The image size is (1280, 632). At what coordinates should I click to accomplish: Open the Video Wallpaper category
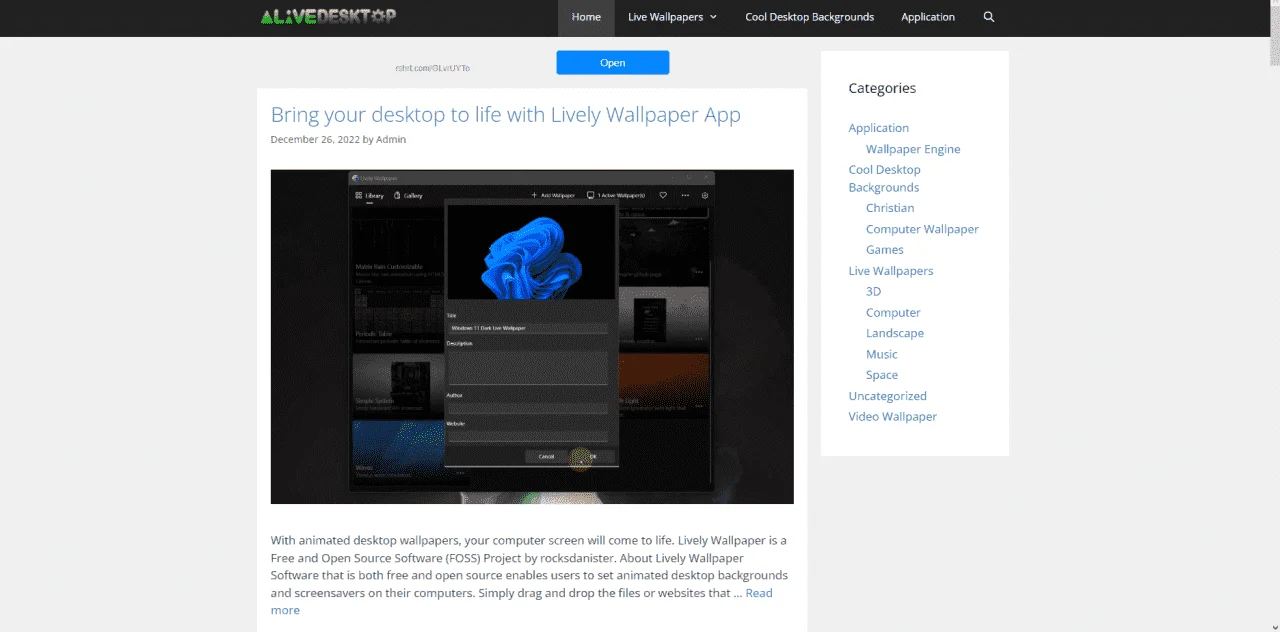(x=893, y=417)
